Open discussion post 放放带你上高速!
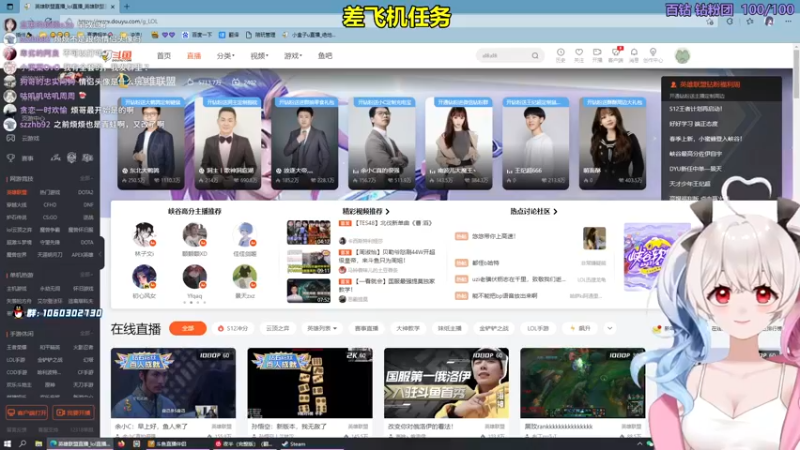 494,236
